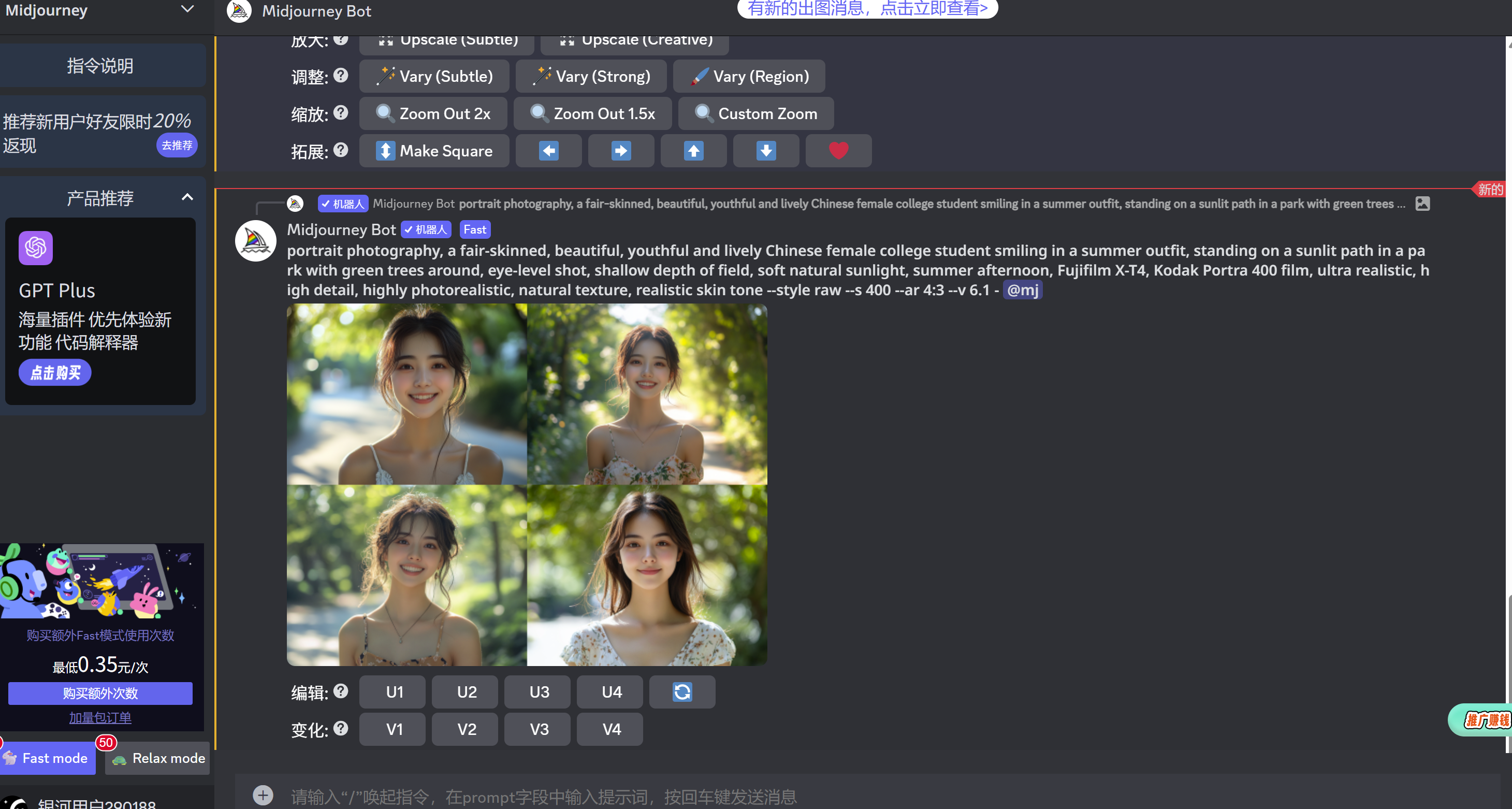The image size is (1512, 809).
Task: Open the top-right generated portrait
Action: point(647,394)
